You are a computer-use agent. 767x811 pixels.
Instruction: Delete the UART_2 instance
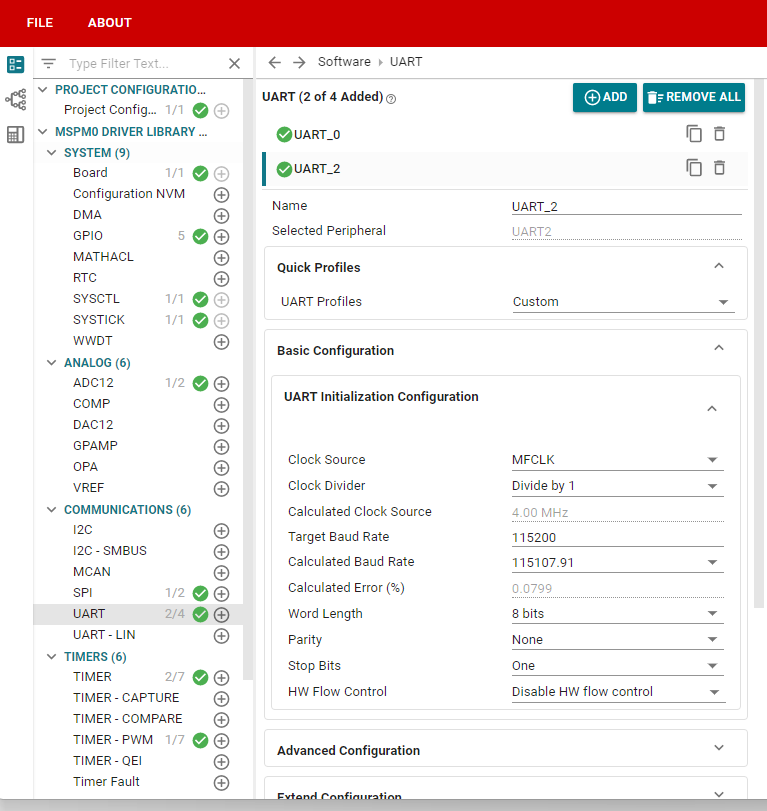(x=719, y=168)
